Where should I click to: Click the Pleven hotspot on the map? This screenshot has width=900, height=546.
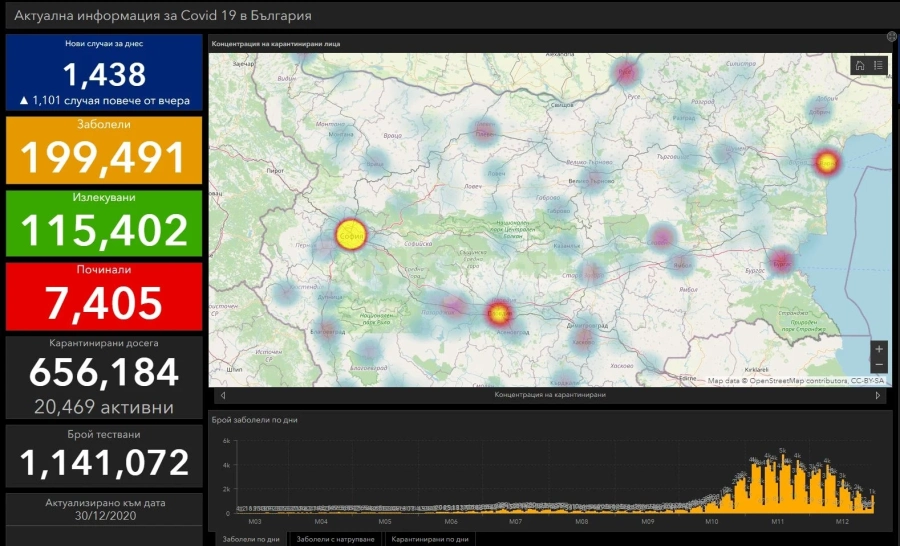click(484, 131)
